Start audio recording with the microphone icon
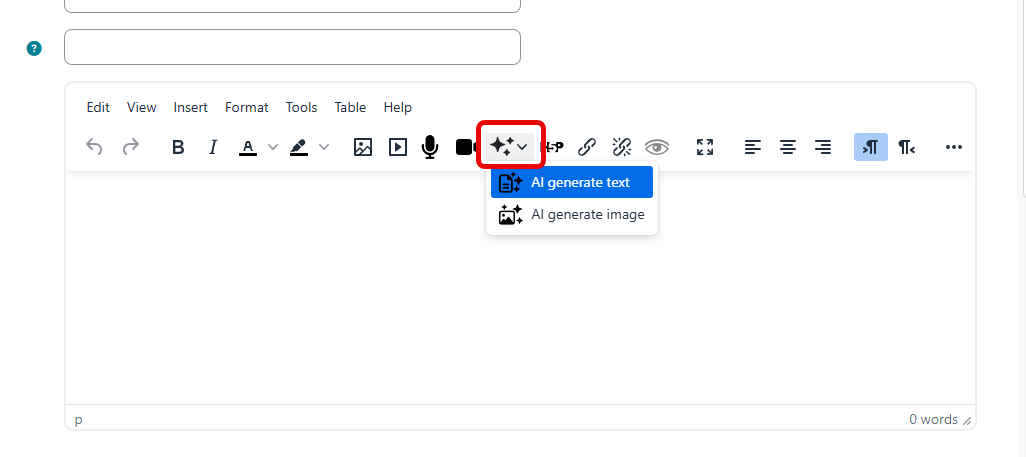Image resolution: width=1026 pixels, height=457 pixels. tap(430, 147)
